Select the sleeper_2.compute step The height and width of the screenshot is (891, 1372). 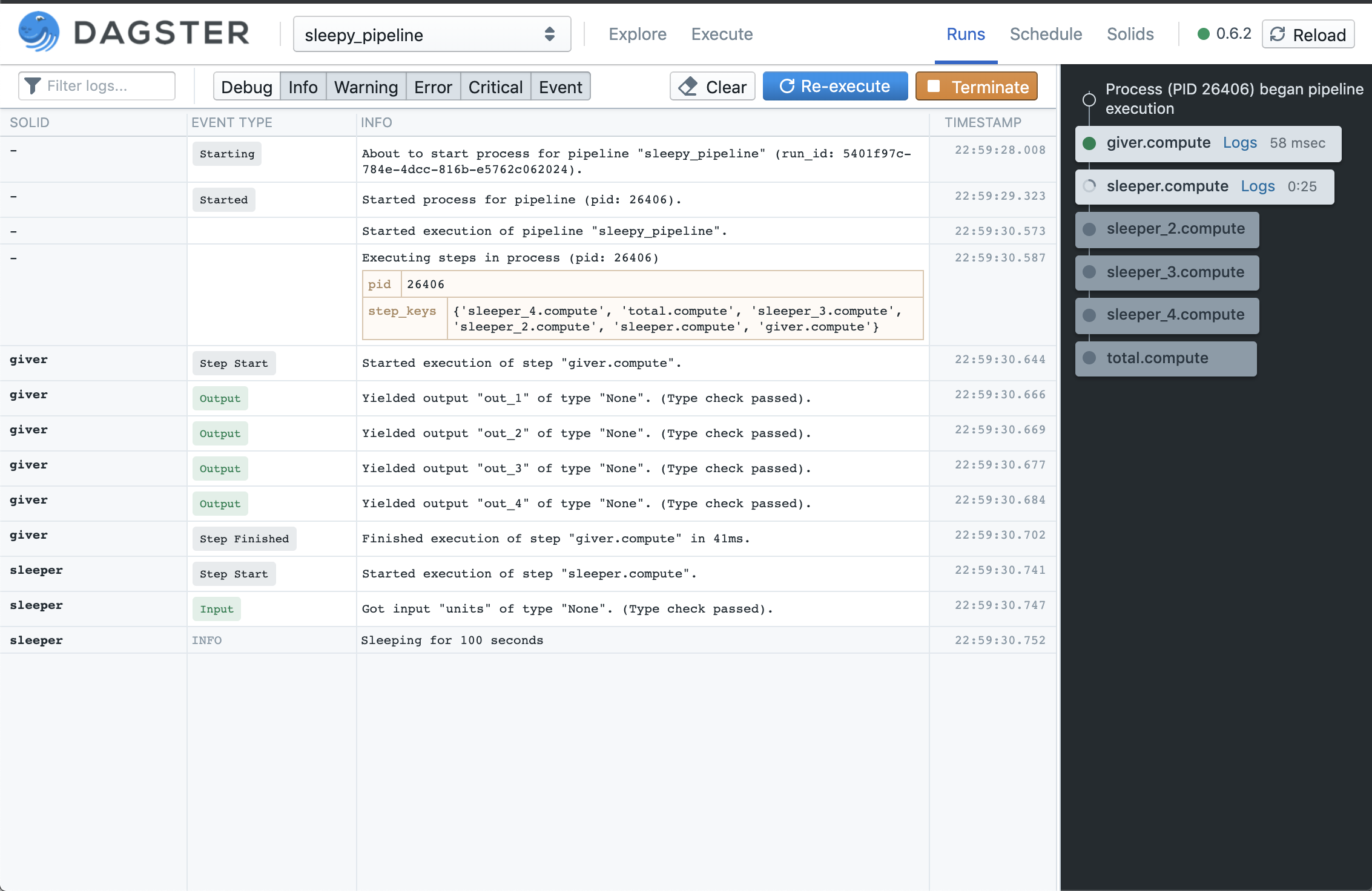pyautogui.click(x=1167, y=229)
